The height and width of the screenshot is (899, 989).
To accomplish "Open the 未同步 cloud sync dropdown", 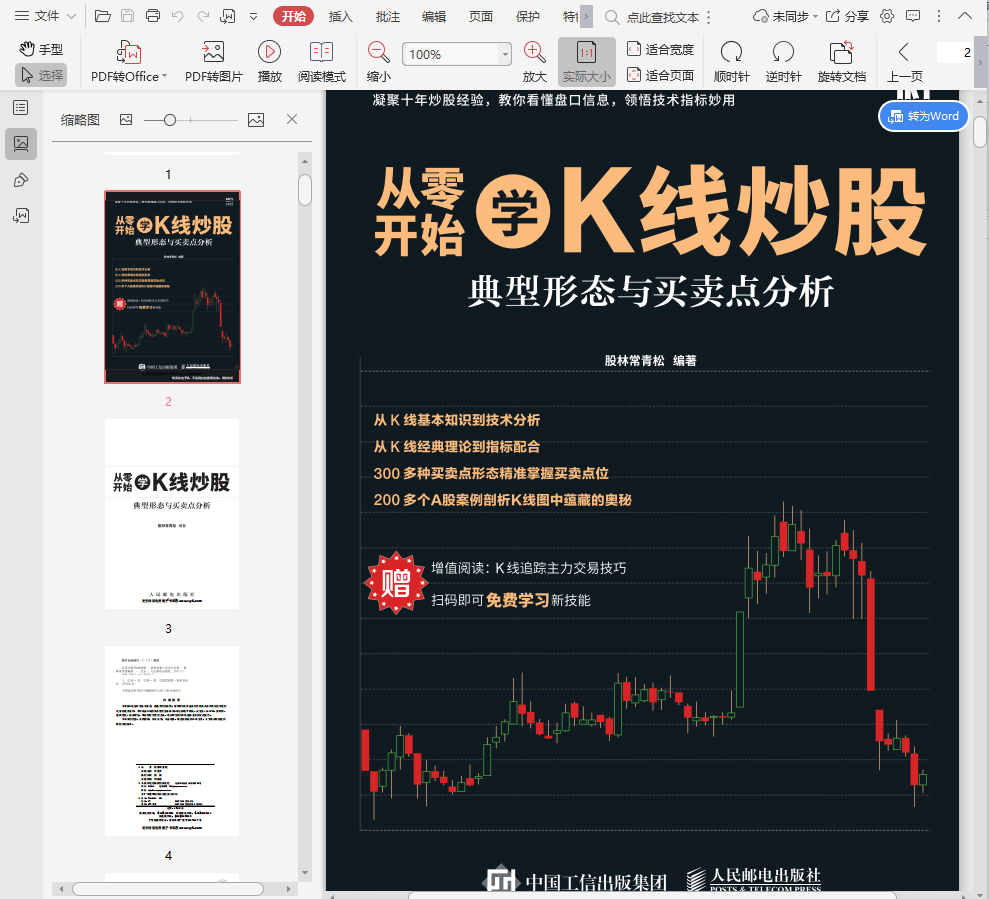I will point(785,16).
